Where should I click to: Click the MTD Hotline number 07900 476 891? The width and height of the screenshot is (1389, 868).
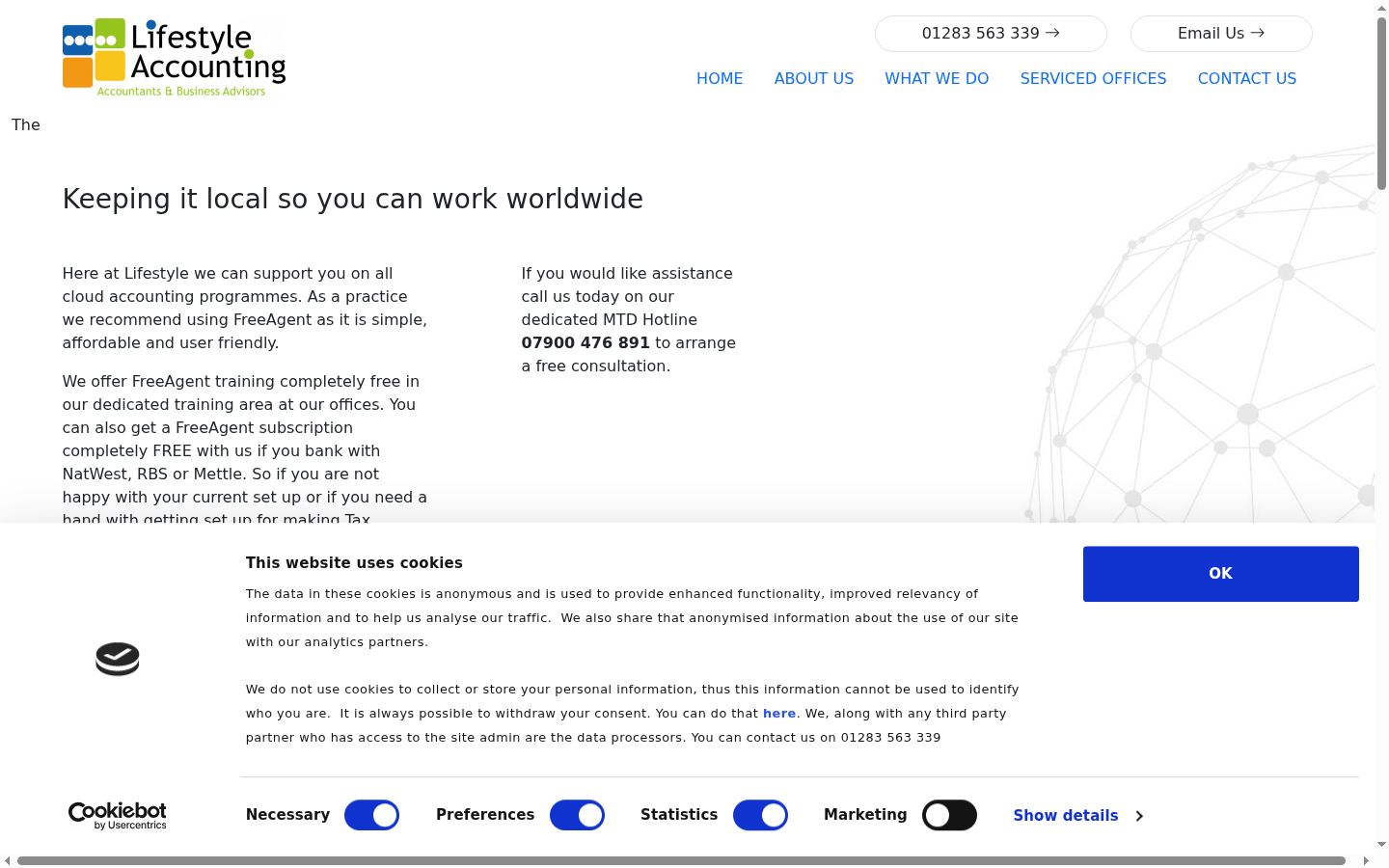coord(586,343)
